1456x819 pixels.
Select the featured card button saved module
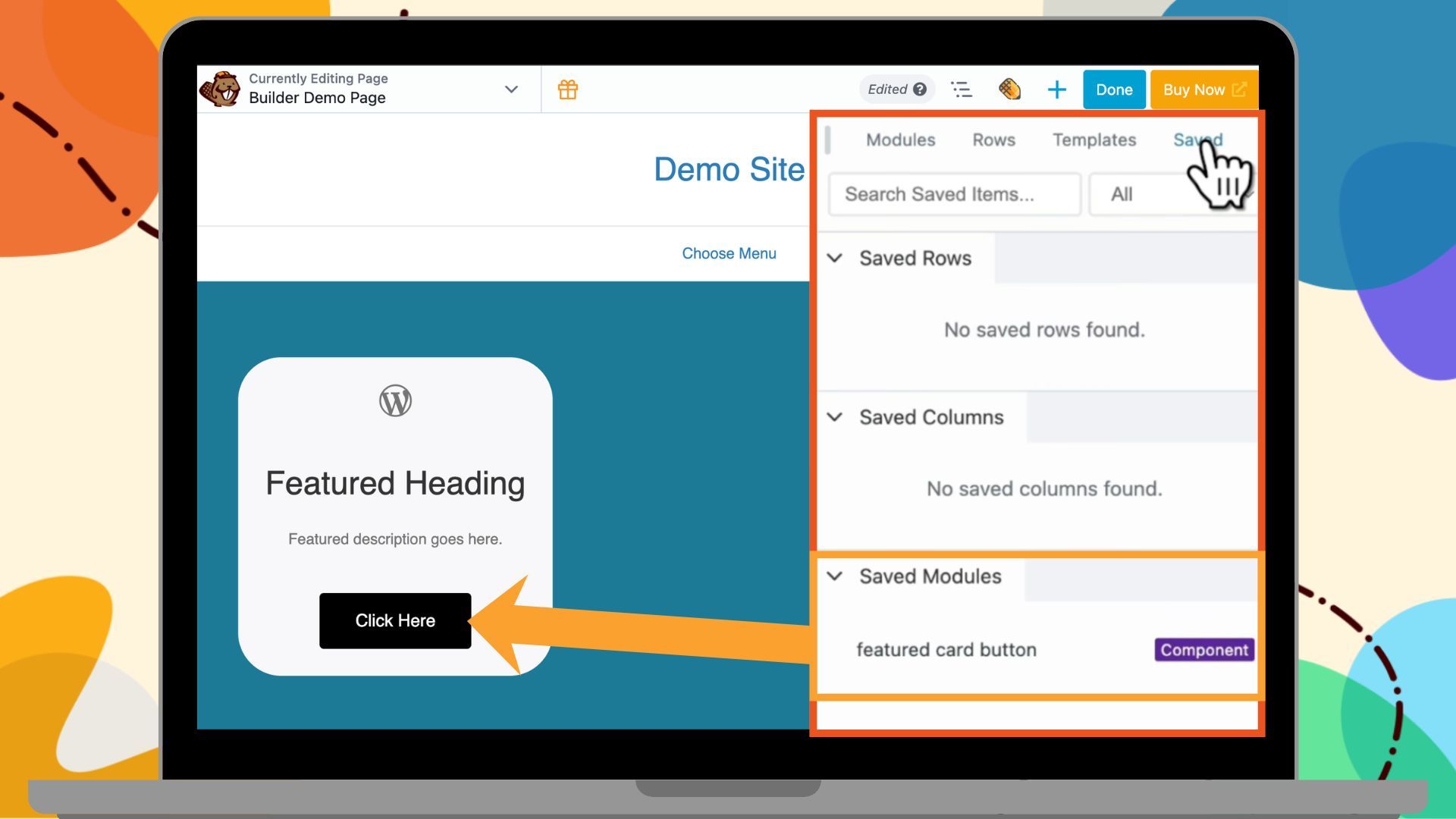click(x=946, y=650)
